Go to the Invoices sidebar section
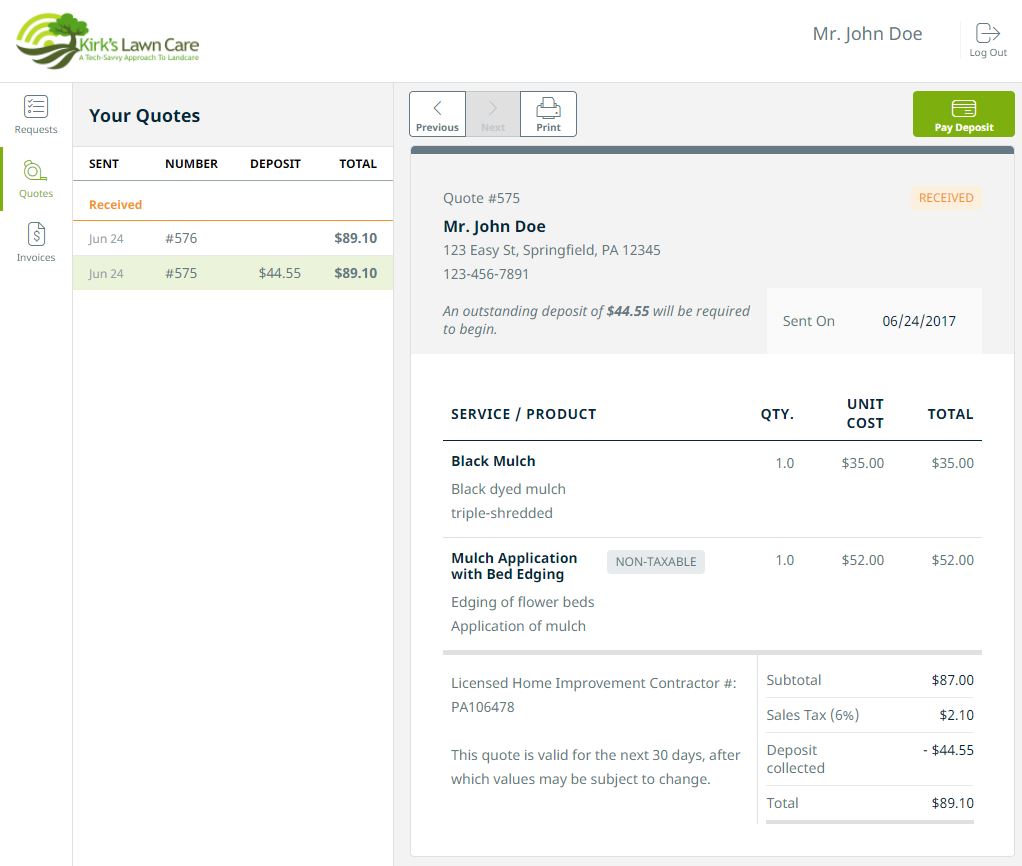This screenshot has width=1022, height=866. coord(36,243)
